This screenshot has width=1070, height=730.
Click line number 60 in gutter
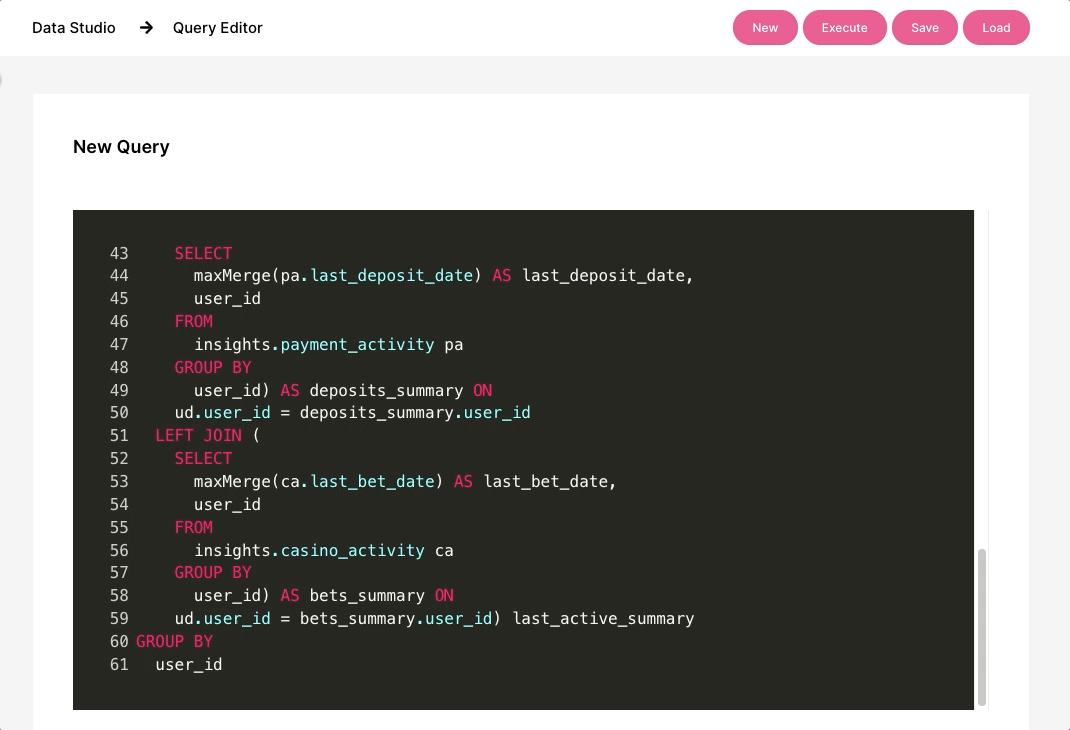click(x=119, y=641)
